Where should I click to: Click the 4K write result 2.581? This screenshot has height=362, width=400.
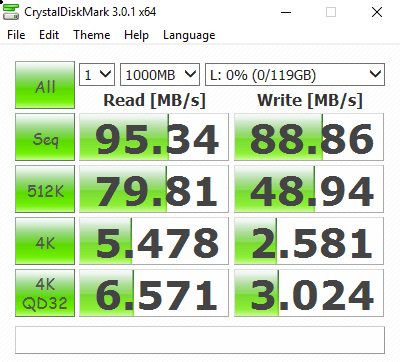pyautogui.click(x=309, y=241)
